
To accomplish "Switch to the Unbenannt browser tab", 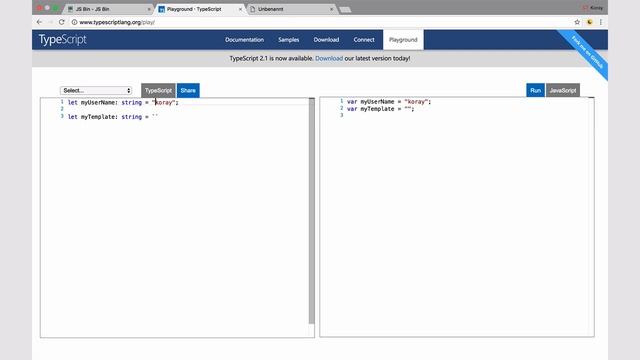I will tap(291, 9).
